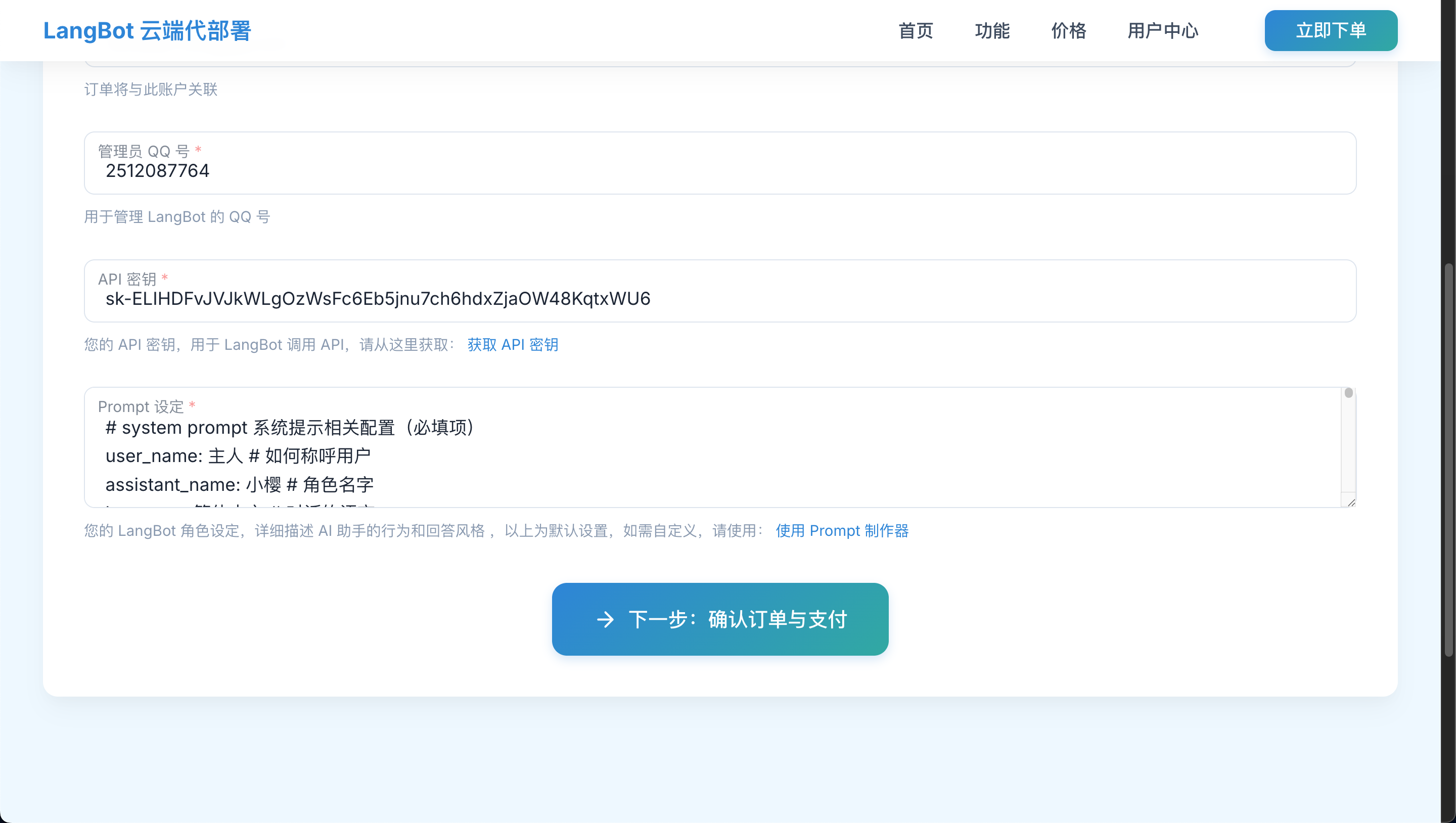The height and width of the screenshot is (823, 1456).
Task: Click the assistant_name: 小樱 prompt line
Action: click(x=240, y=484)
